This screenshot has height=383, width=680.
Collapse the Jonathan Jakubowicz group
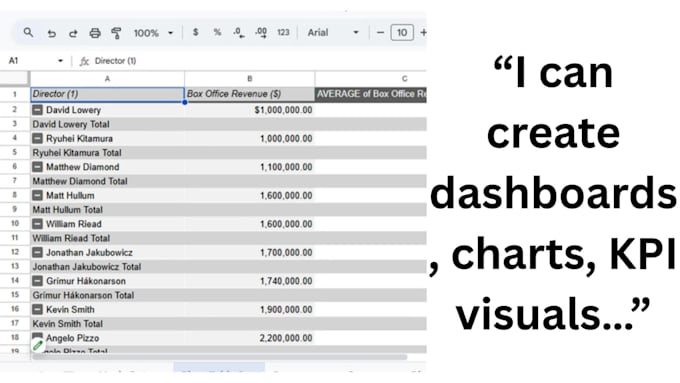(37, 252)
